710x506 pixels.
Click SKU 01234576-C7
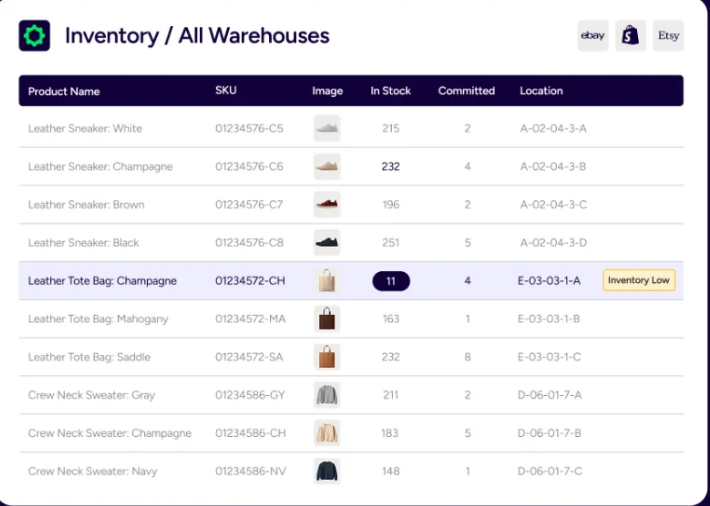coord(249,205)
